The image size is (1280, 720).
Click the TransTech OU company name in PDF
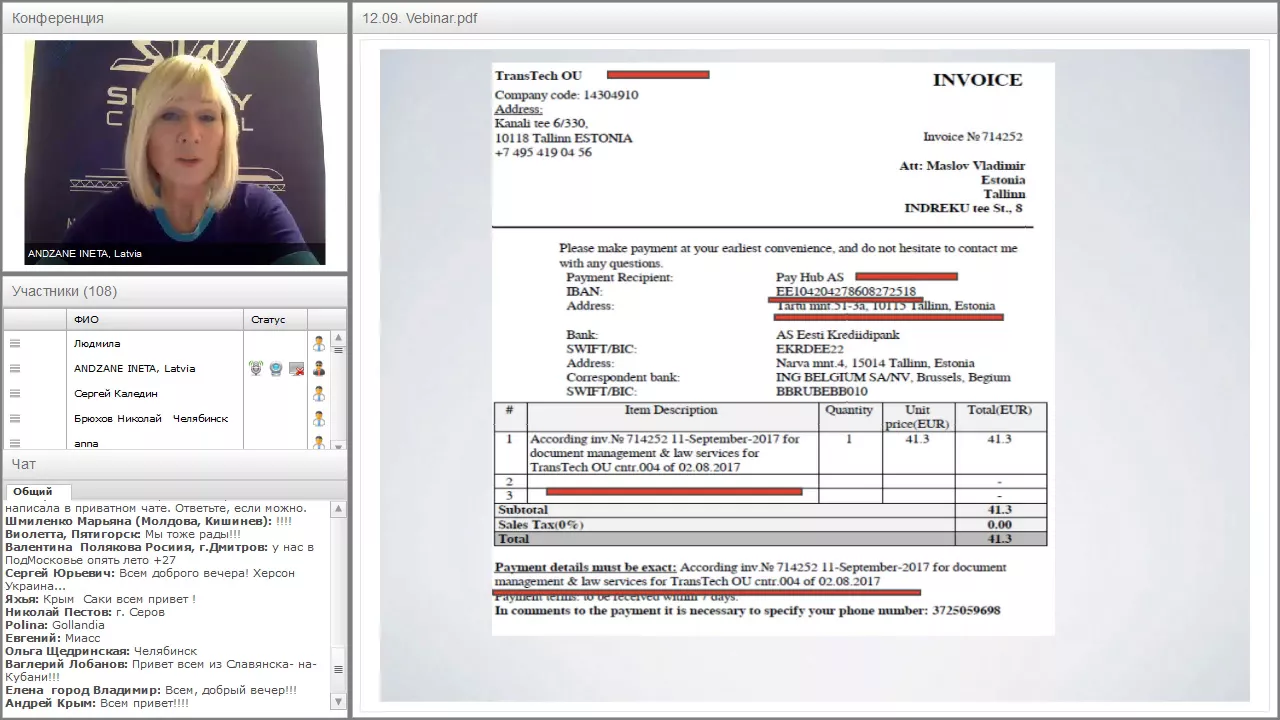[538, 76]
